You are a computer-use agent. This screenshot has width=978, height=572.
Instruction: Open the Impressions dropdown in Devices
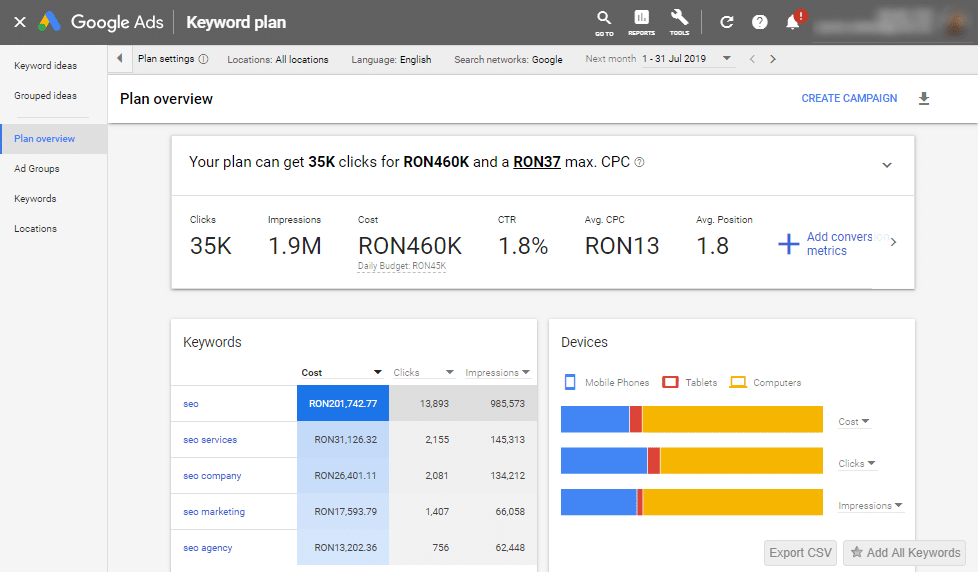870,505
